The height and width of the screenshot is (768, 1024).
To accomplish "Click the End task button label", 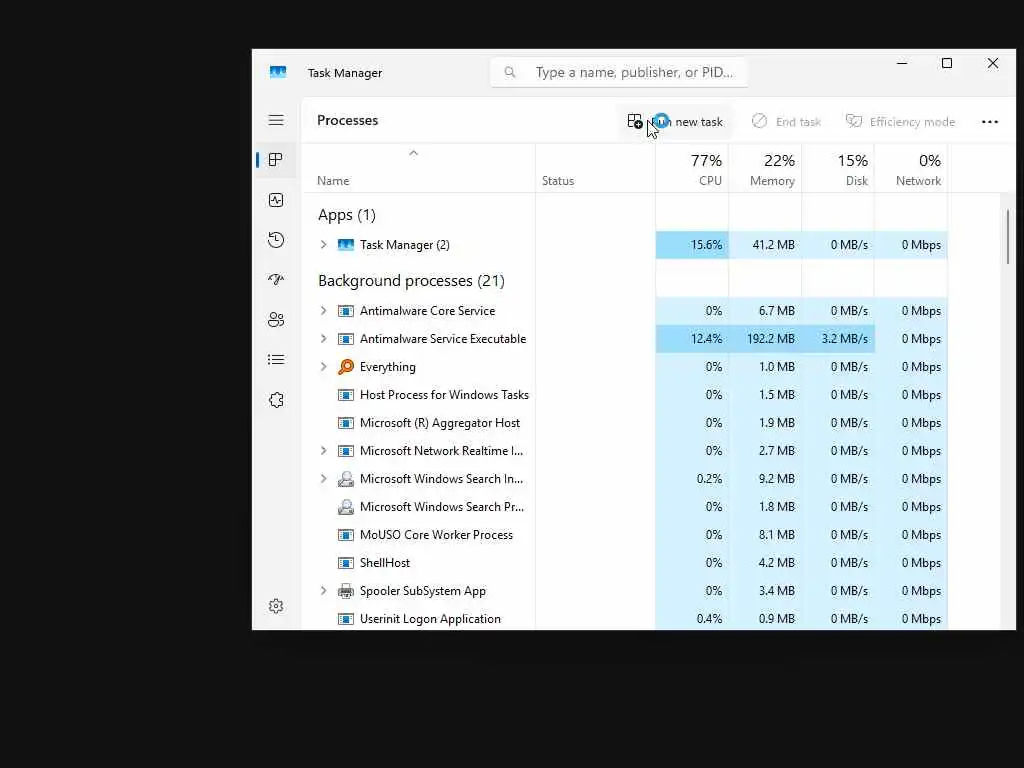I will (798, 122).
